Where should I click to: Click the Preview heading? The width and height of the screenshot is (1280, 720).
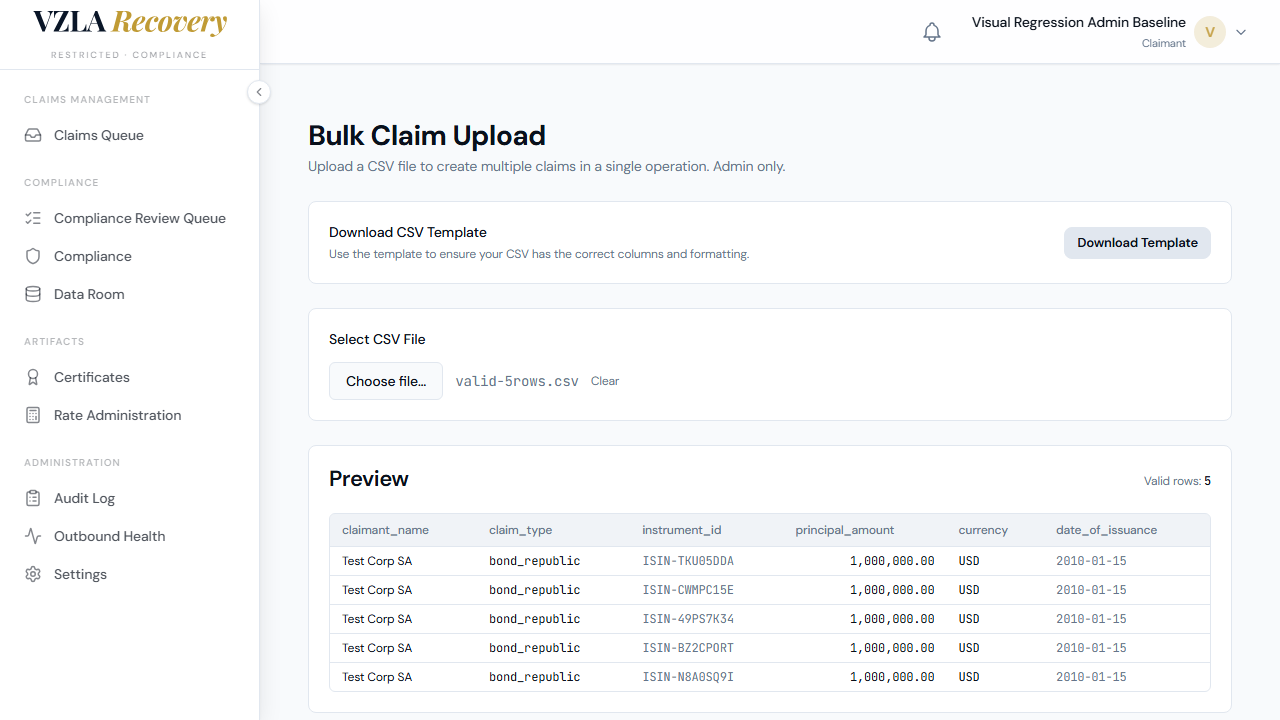369,479
